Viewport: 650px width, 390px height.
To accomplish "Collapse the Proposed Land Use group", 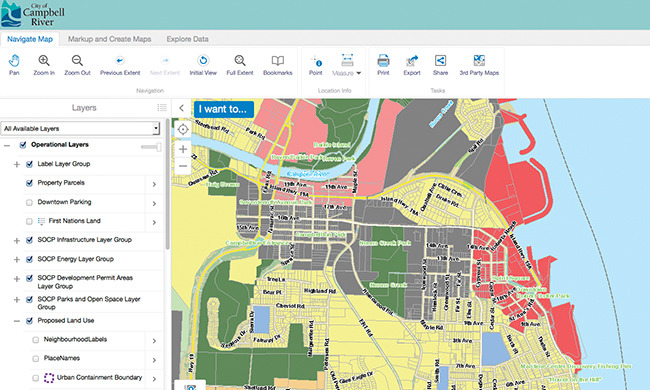I will 17,321.
